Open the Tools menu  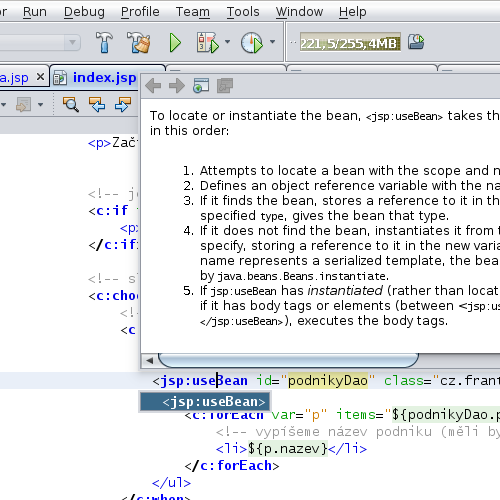pos(243,12)
